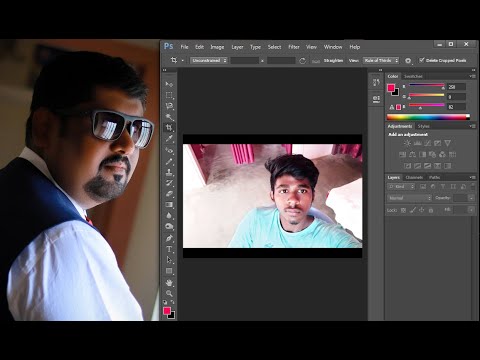Select the Path Selection tool
Screen dimensions: 480x360
click(x=169, y=260)
